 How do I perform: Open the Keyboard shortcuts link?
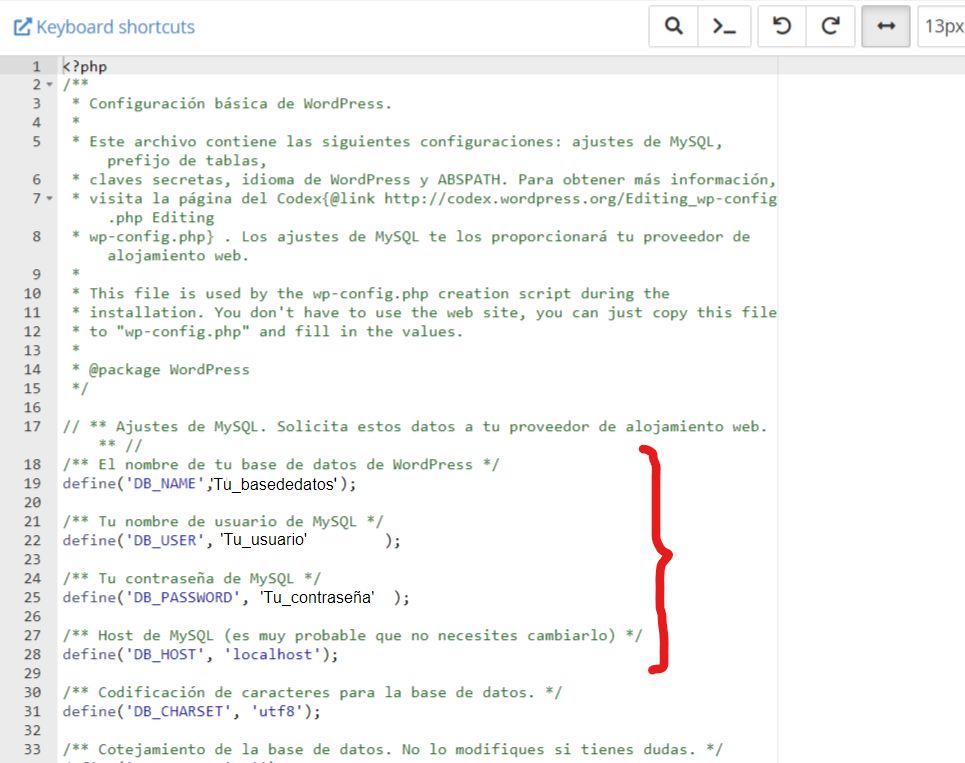pyautogui.click(x=104, y=27)
